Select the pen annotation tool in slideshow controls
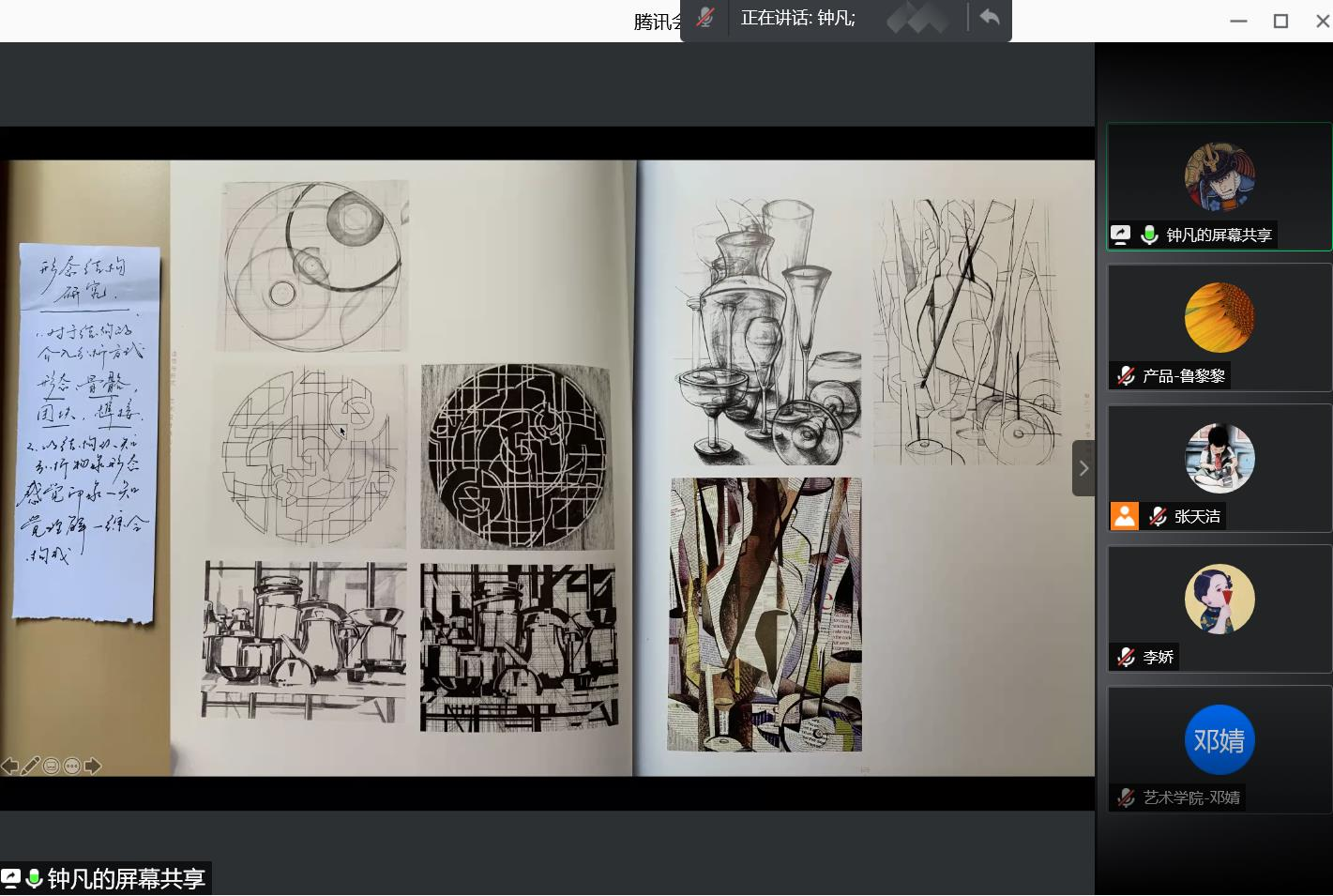Viewport: 1333px width, 896px height. tap(30, 767)
